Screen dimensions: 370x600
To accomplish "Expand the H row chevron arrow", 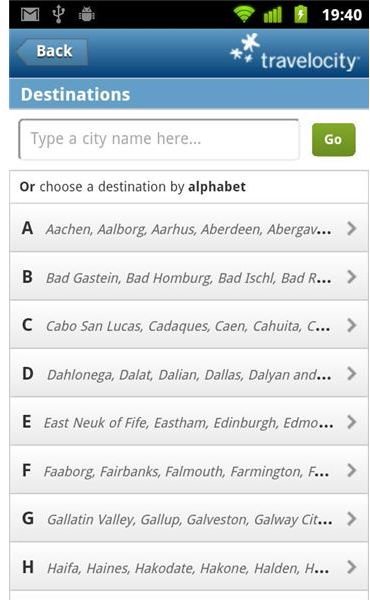I will (352, 567).
